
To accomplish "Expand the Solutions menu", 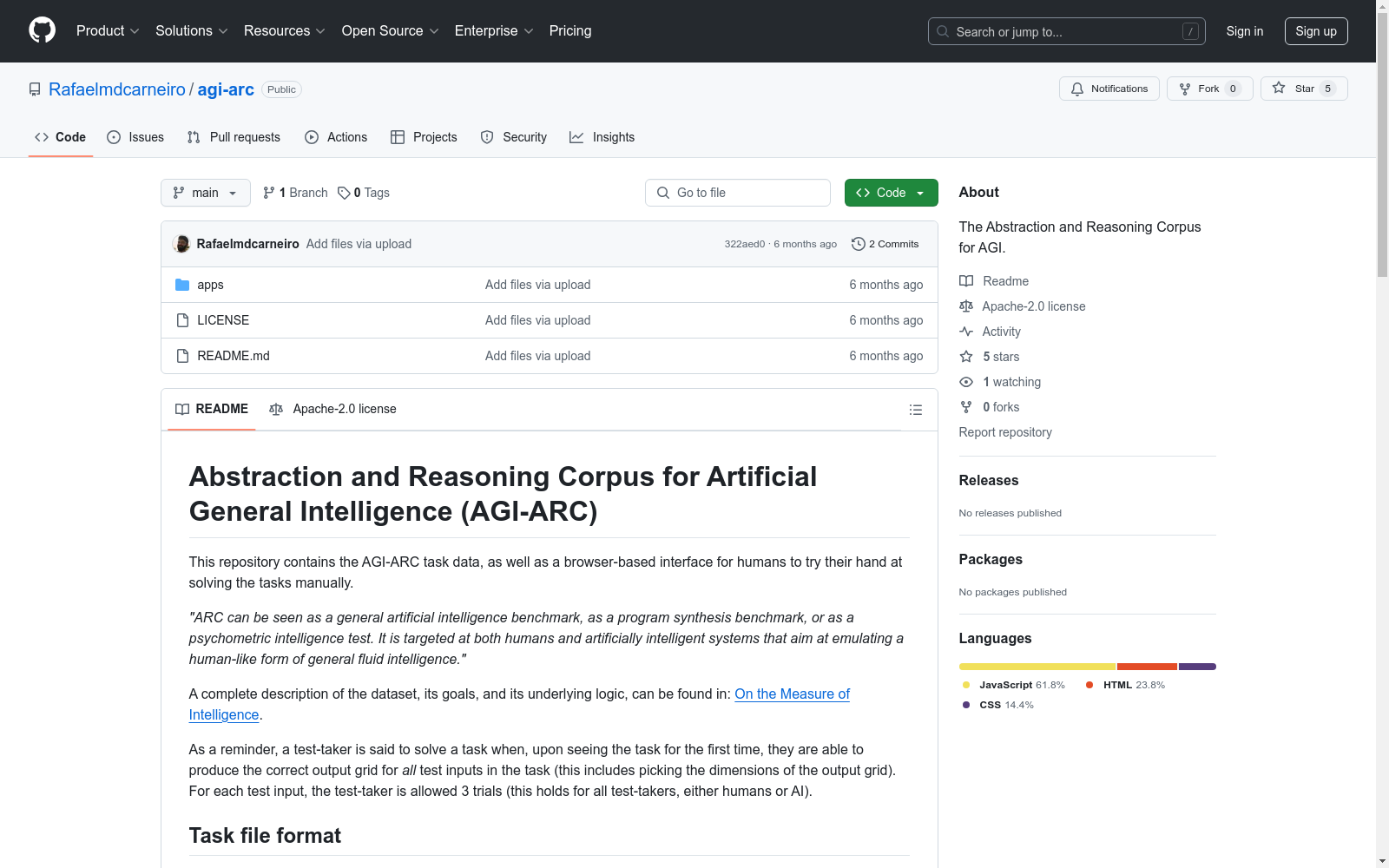I will click(191, 31).
